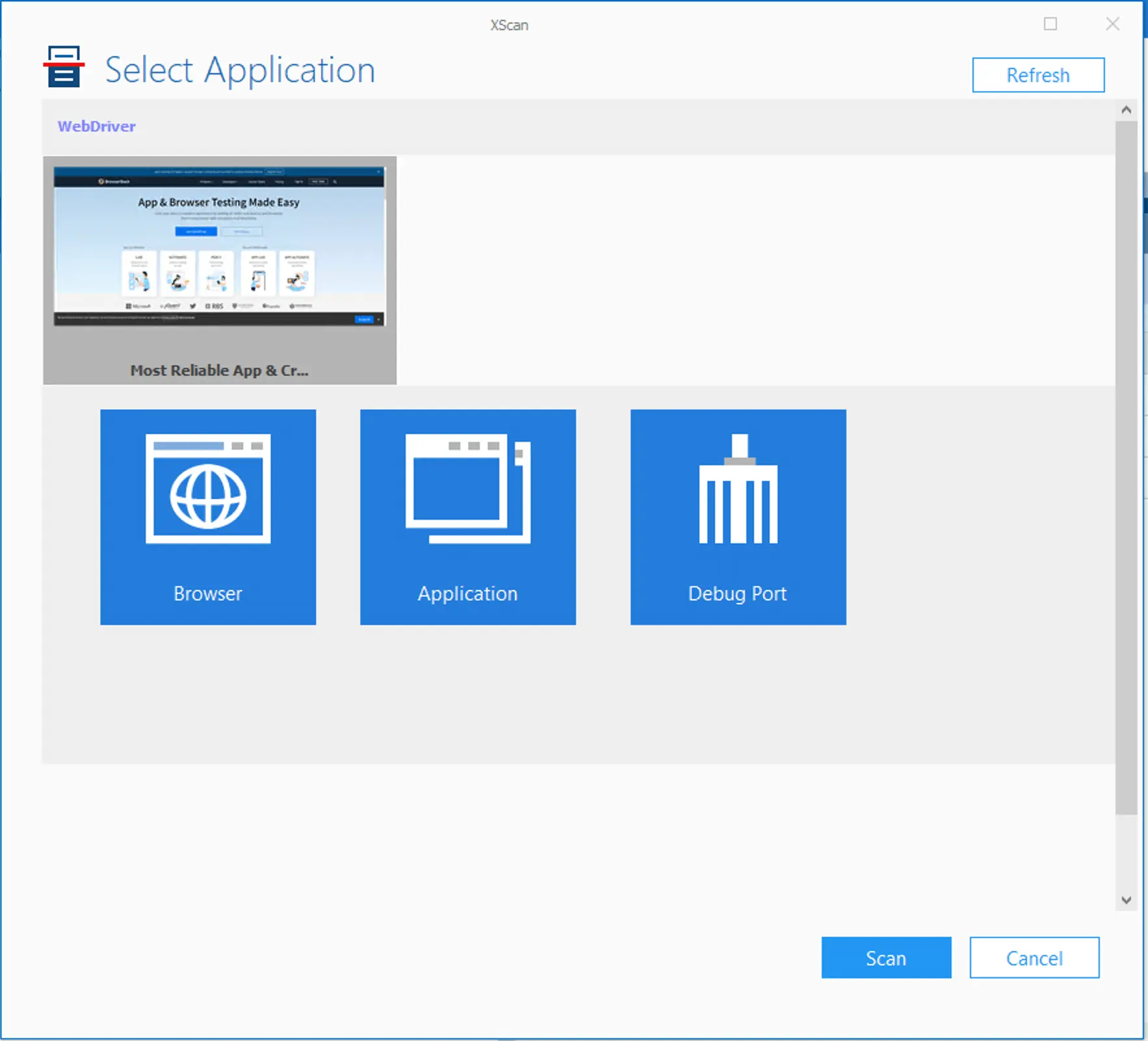Click the 'Debug Port' tile label
The width and height of the screenshot is (1148, 1041).
[737, 593]
